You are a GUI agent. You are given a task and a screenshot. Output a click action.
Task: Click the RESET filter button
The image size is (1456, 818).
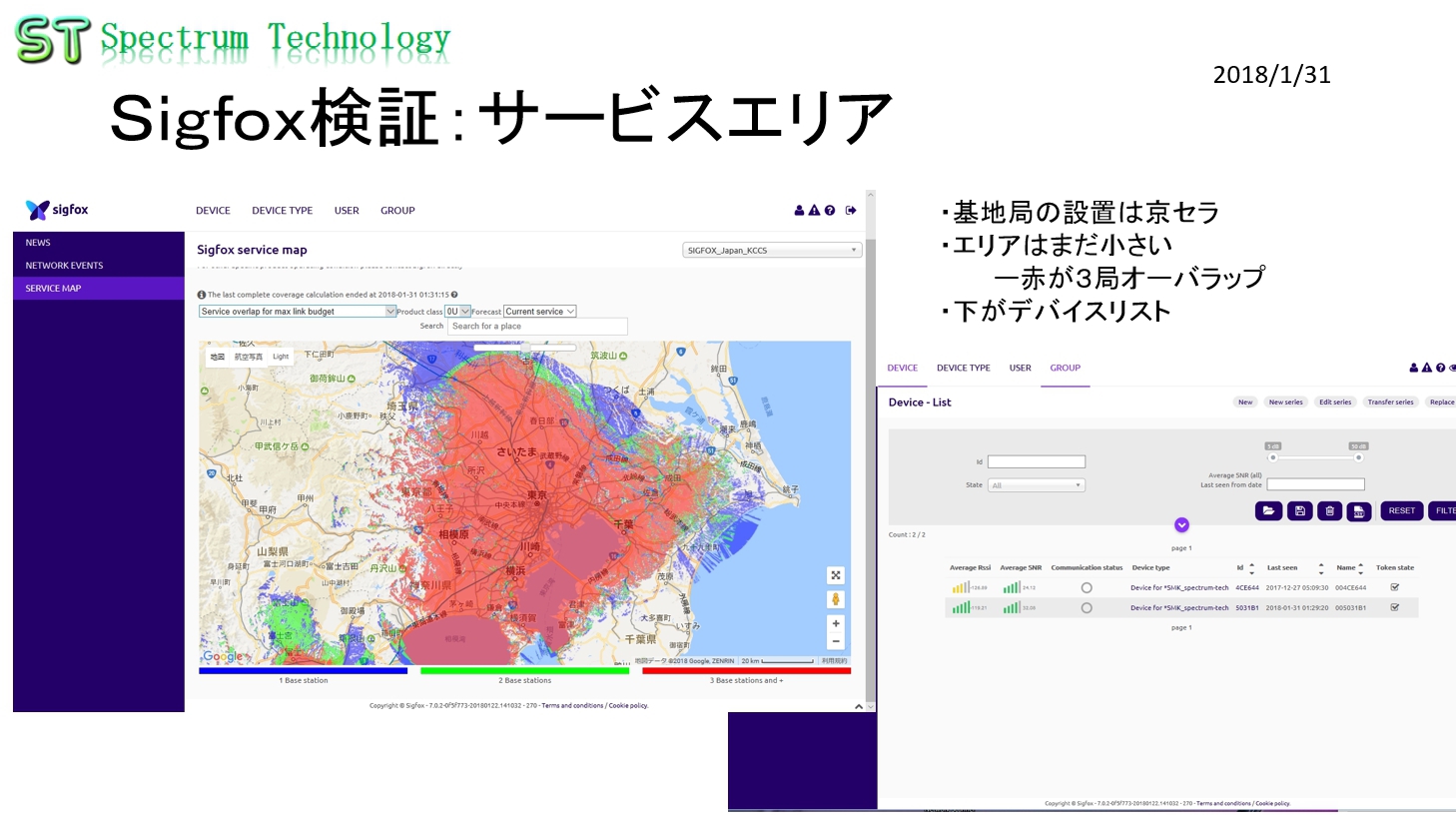[1402, 510]
